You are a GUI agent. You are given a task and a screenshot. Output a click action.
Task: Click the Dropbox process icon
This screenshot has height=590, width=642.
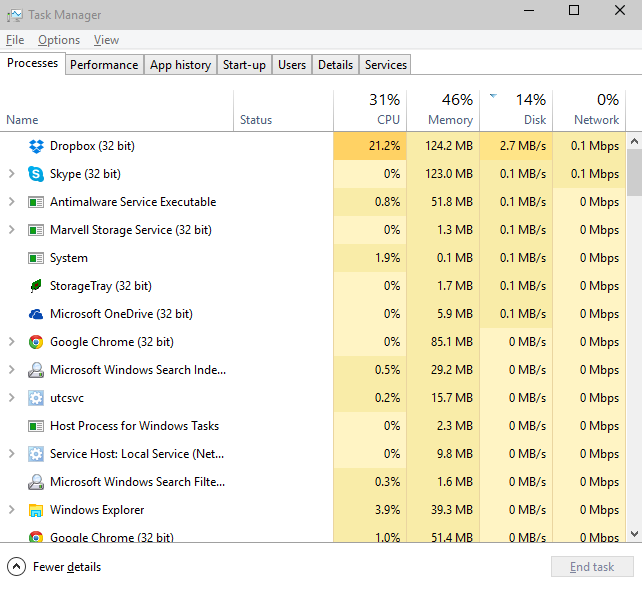coord(36,146)
